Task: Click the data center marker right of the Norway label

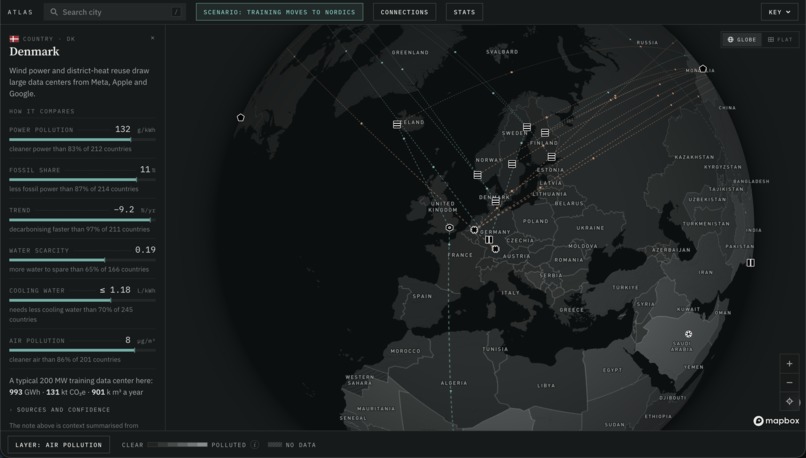Action: click(512, 164)
